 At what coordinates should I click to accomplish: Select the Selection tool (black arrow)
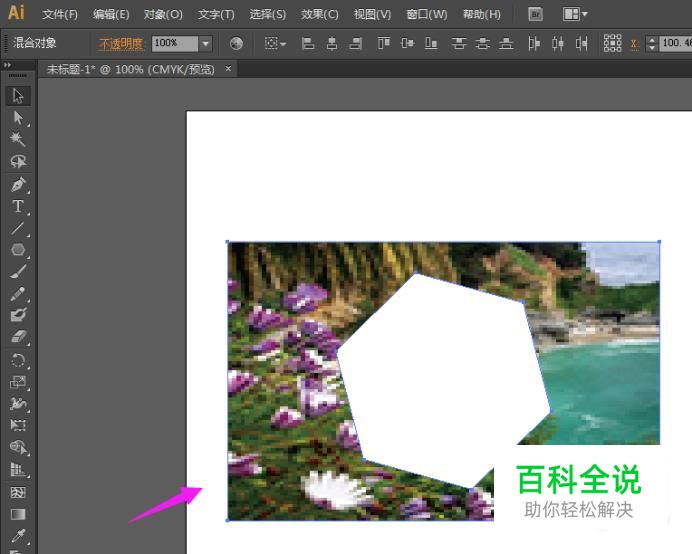point(18,96)
